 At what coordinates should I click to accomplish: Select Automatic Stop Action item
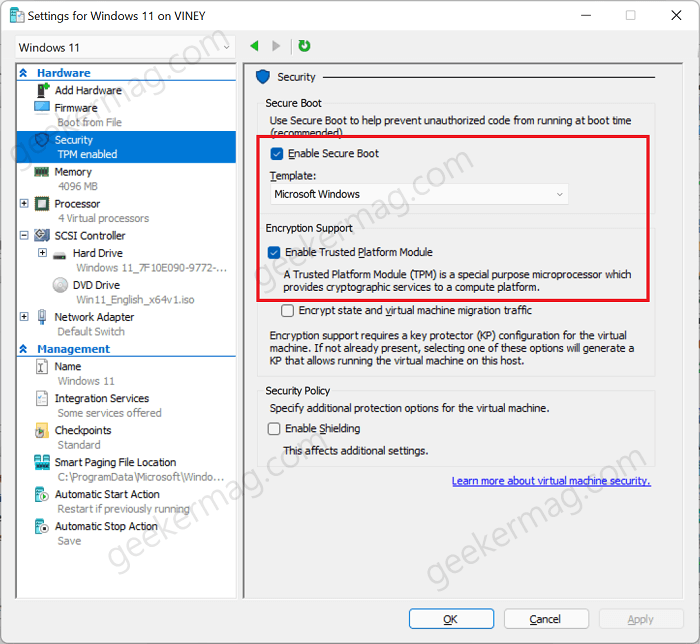tap(106, 527)
